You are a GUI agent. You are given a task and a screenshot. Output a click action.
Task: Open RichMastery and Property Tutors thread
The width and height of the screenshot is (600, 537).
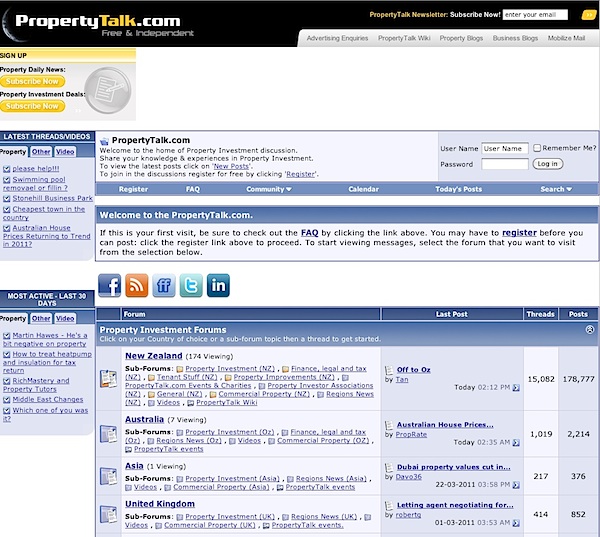(36, 385)
